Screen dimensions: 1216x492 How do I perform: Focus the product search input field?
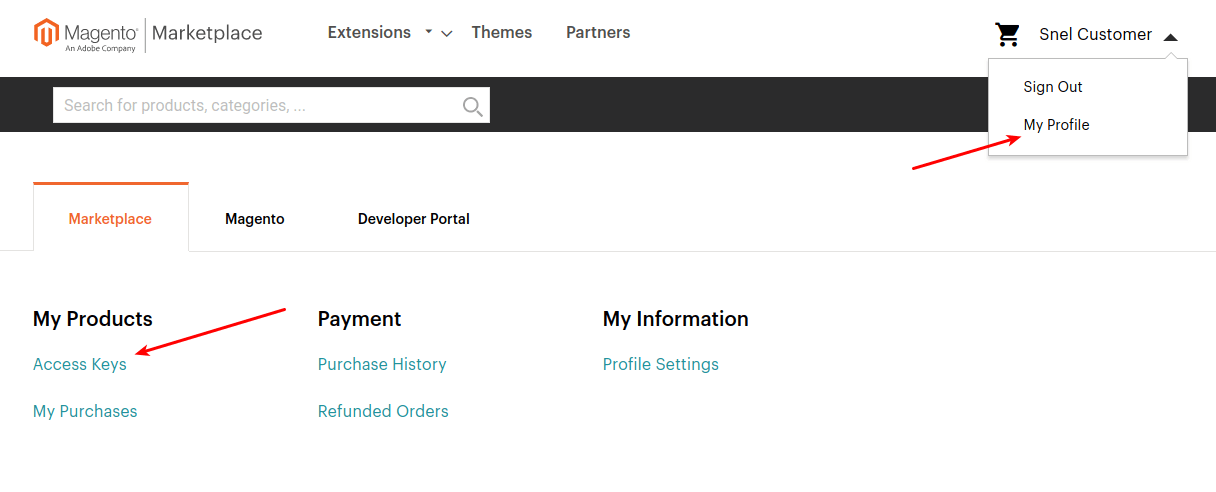(x=255, y=106)
